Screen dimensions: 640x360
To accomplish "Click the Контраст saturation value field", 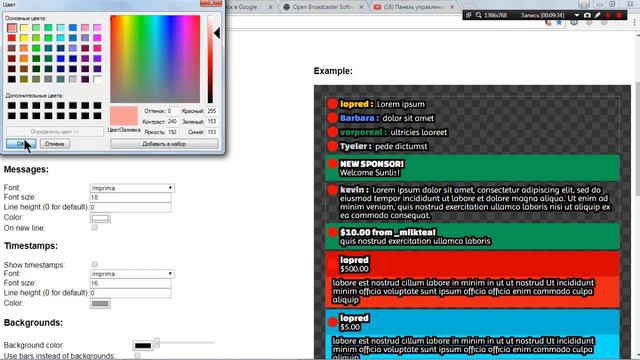I will click(x=172, y=122).
